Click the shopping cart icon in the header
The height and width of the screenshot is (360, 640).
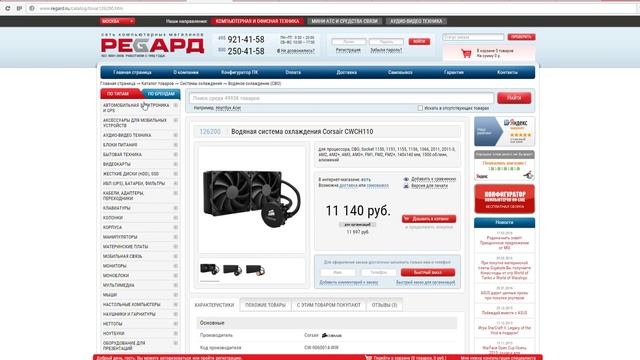coord(466,53)
